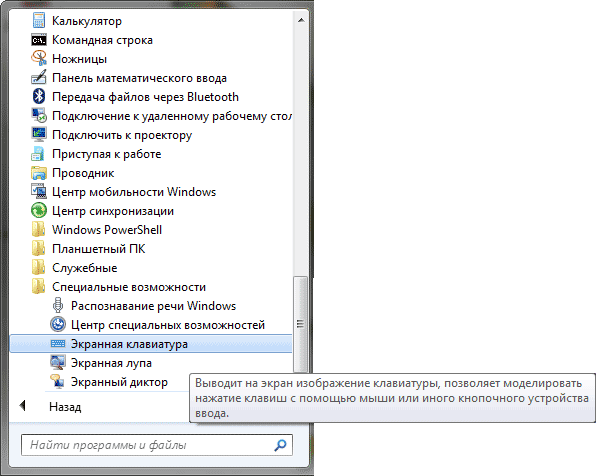
Task: Click the Центр специальных возможностей icon
Action: tap(58, 324)
